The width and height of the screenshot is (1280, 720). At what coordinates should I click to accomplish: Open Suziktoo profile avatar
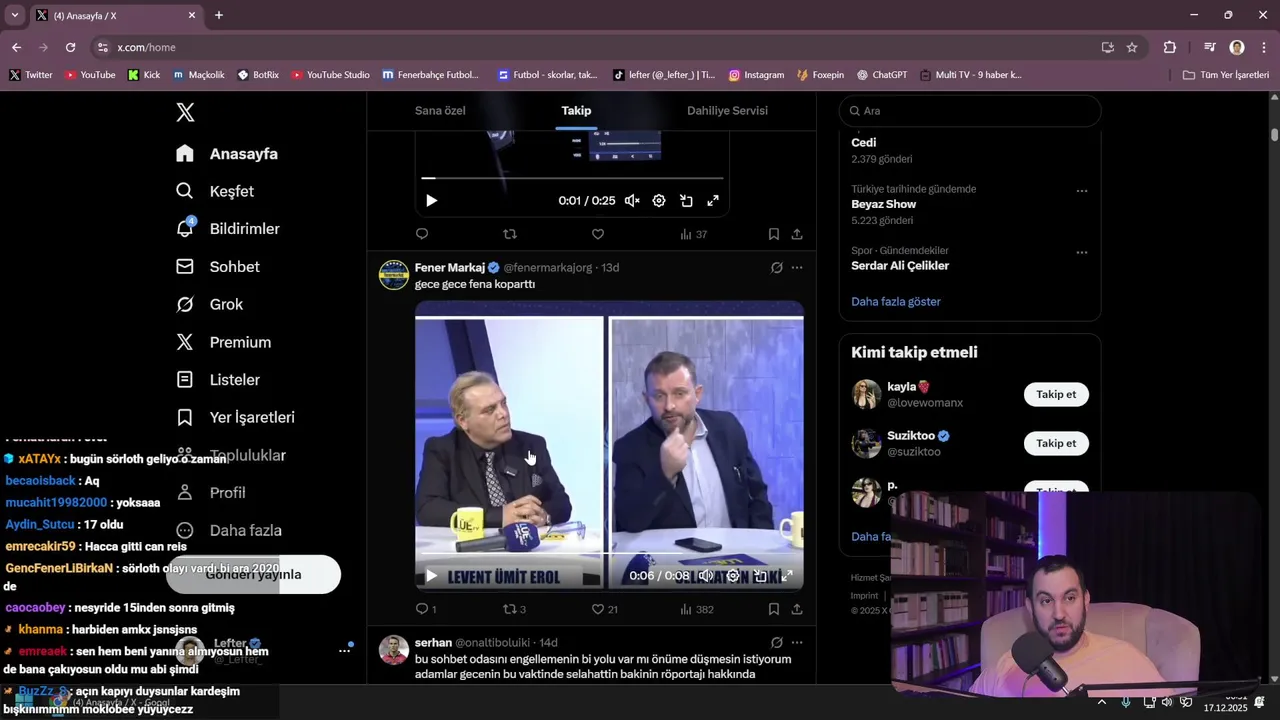pos(866,443)
